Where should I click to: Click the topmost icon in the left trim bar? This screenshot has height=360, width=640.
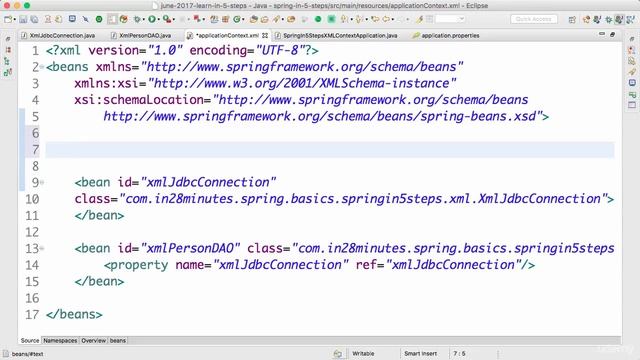[x=8, y=39]
